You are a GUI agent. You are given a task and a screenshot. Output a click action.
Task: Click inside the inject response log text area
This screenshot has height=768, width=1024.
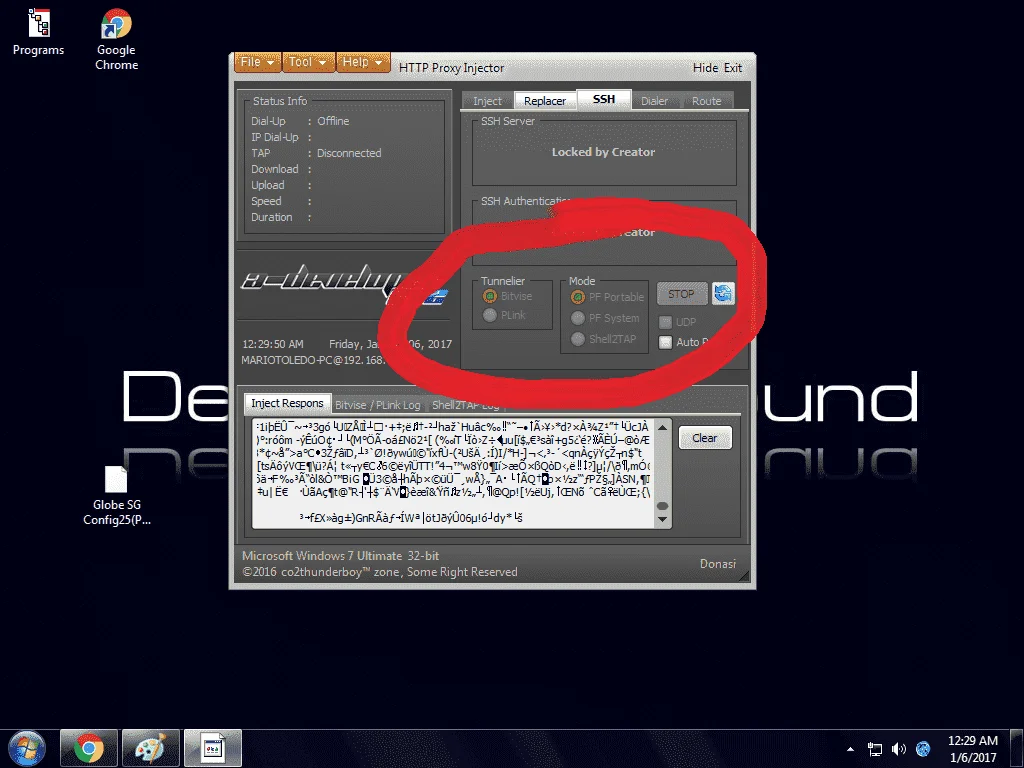(454, 473)
